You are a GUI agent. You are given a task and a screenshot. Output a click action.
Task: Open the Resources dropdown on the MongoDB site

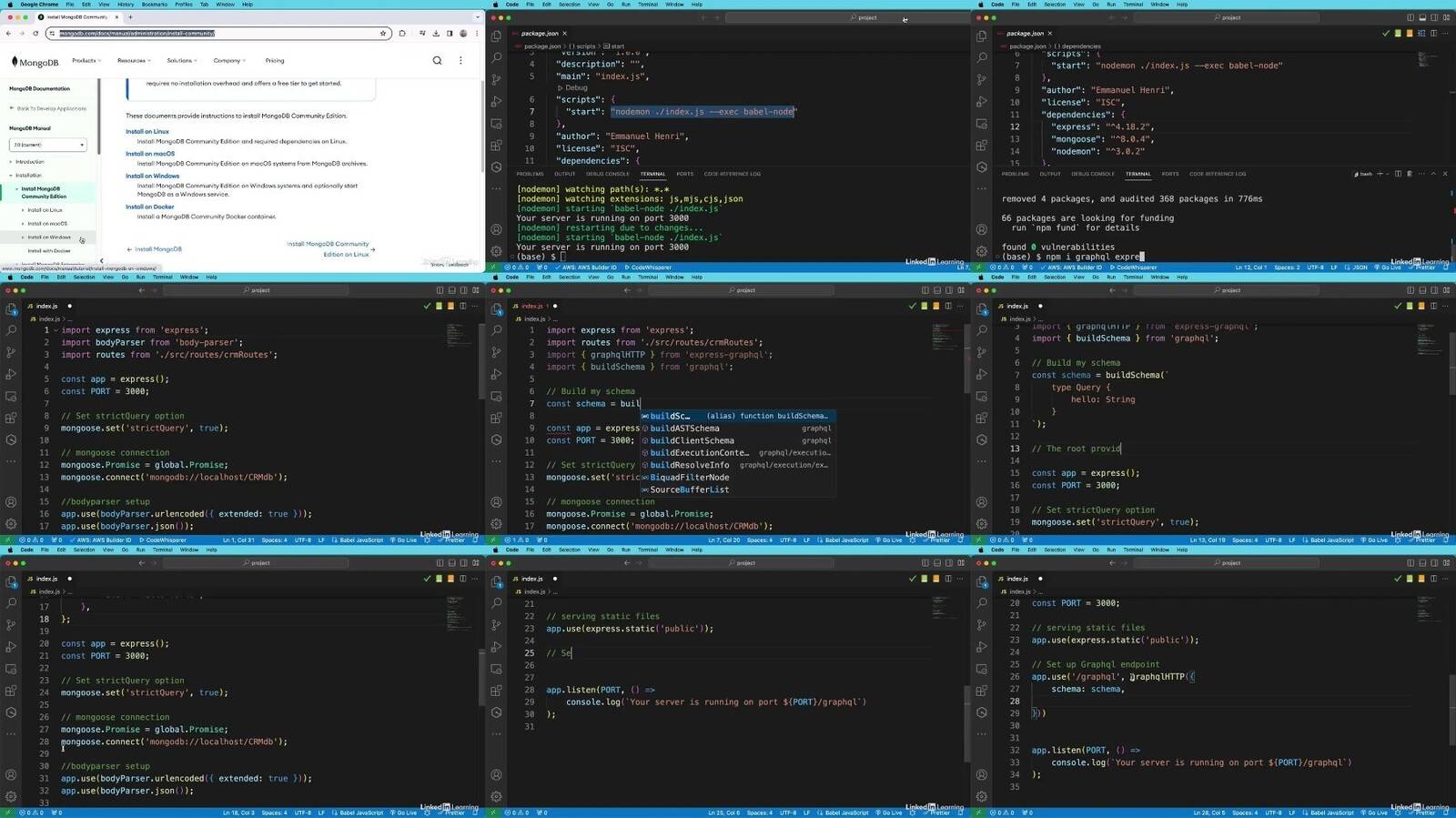[x=133, y=61]
